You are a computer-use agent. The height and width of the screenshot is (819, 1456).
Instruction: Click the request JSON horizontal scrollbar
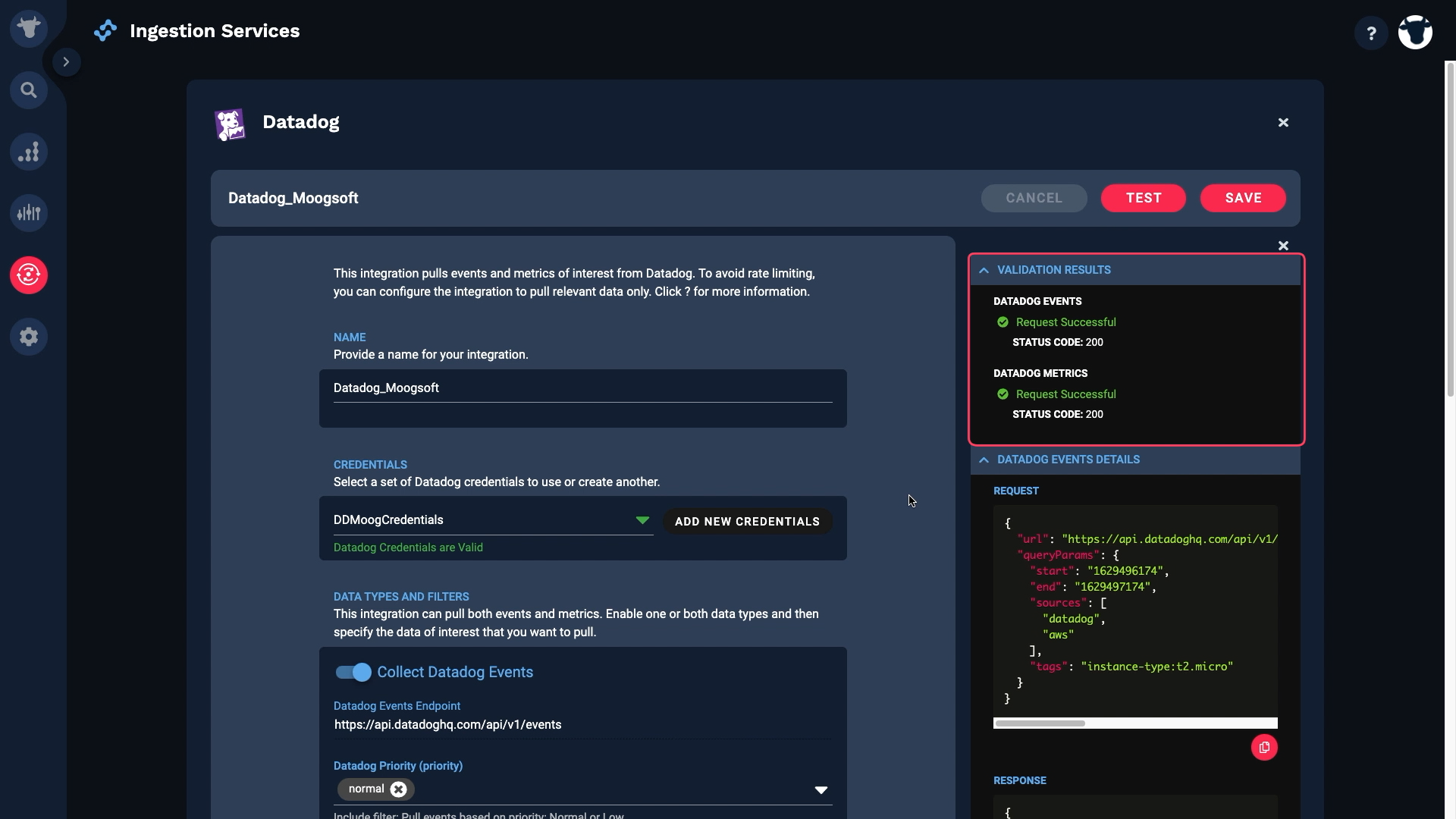pos(1040,723)
